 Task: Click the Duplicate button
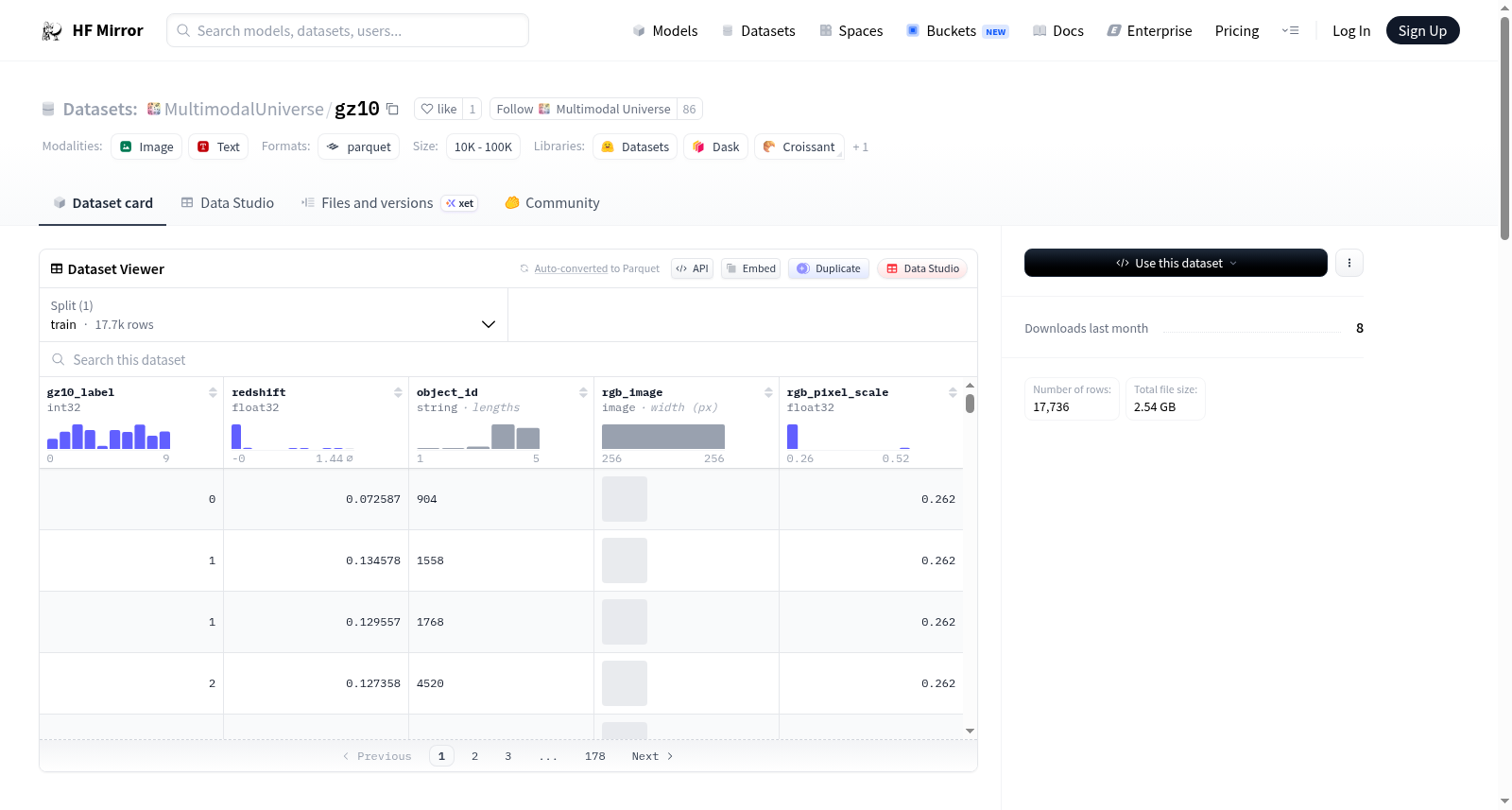(829, 268)
